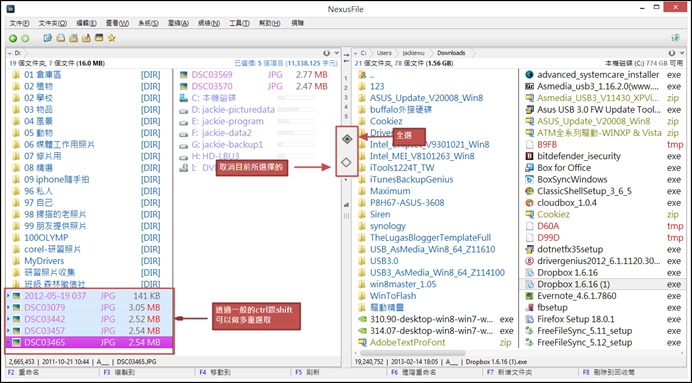Screen dimensions: 692x383
Task: Click the blue window icon beside the star
Action: tap(99, 38)
